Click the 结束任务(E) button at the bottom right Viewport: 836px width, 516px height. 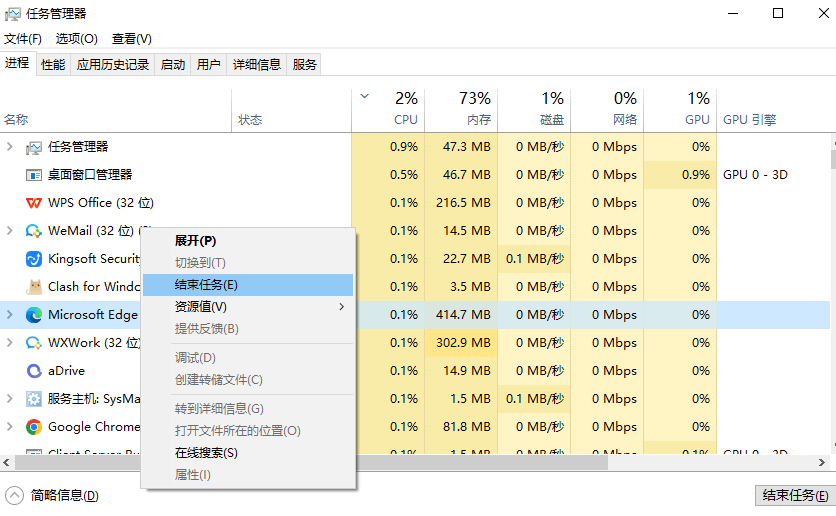tap(795, 496)
